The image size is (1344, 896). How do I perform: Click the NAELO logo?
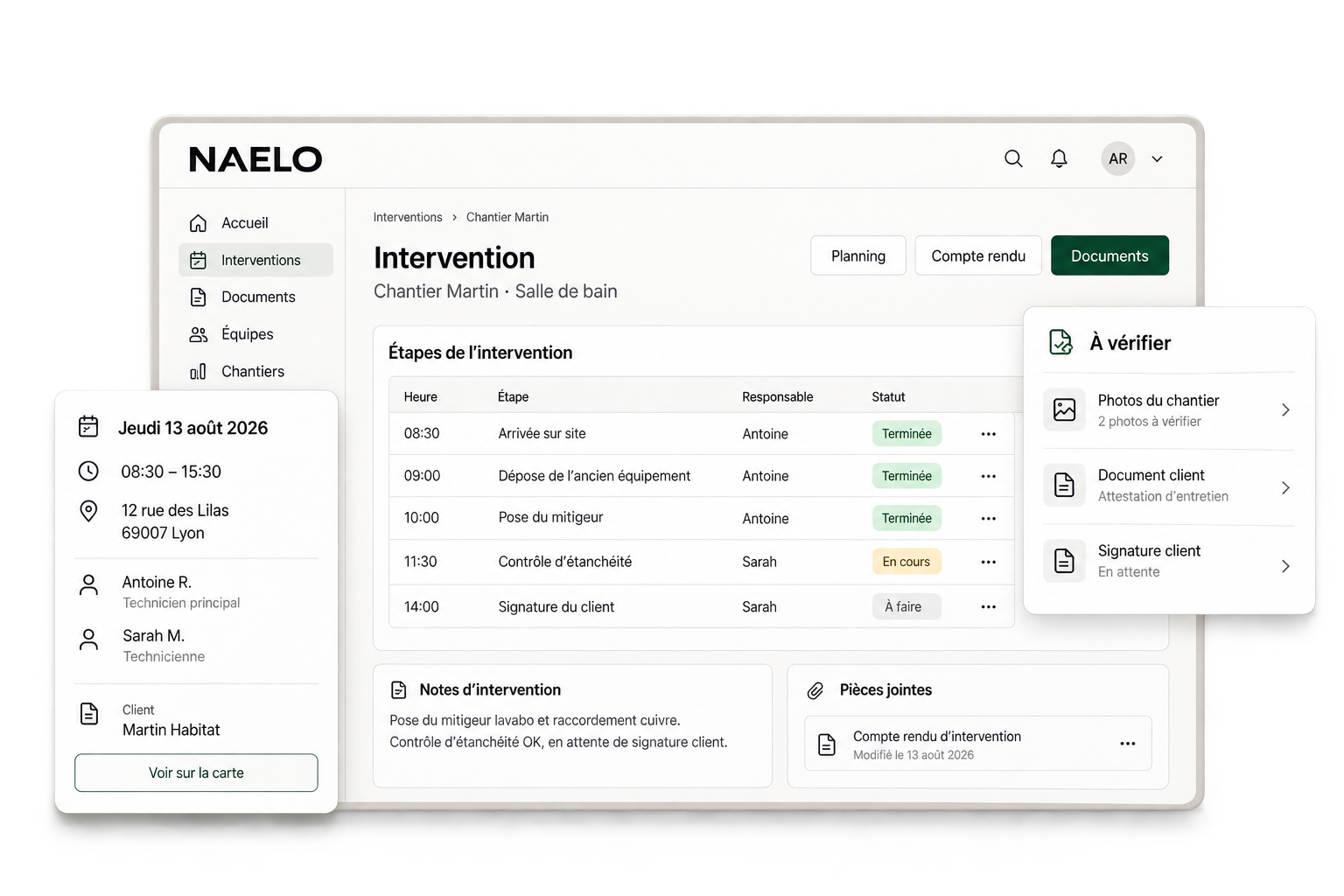coord(255,159)
